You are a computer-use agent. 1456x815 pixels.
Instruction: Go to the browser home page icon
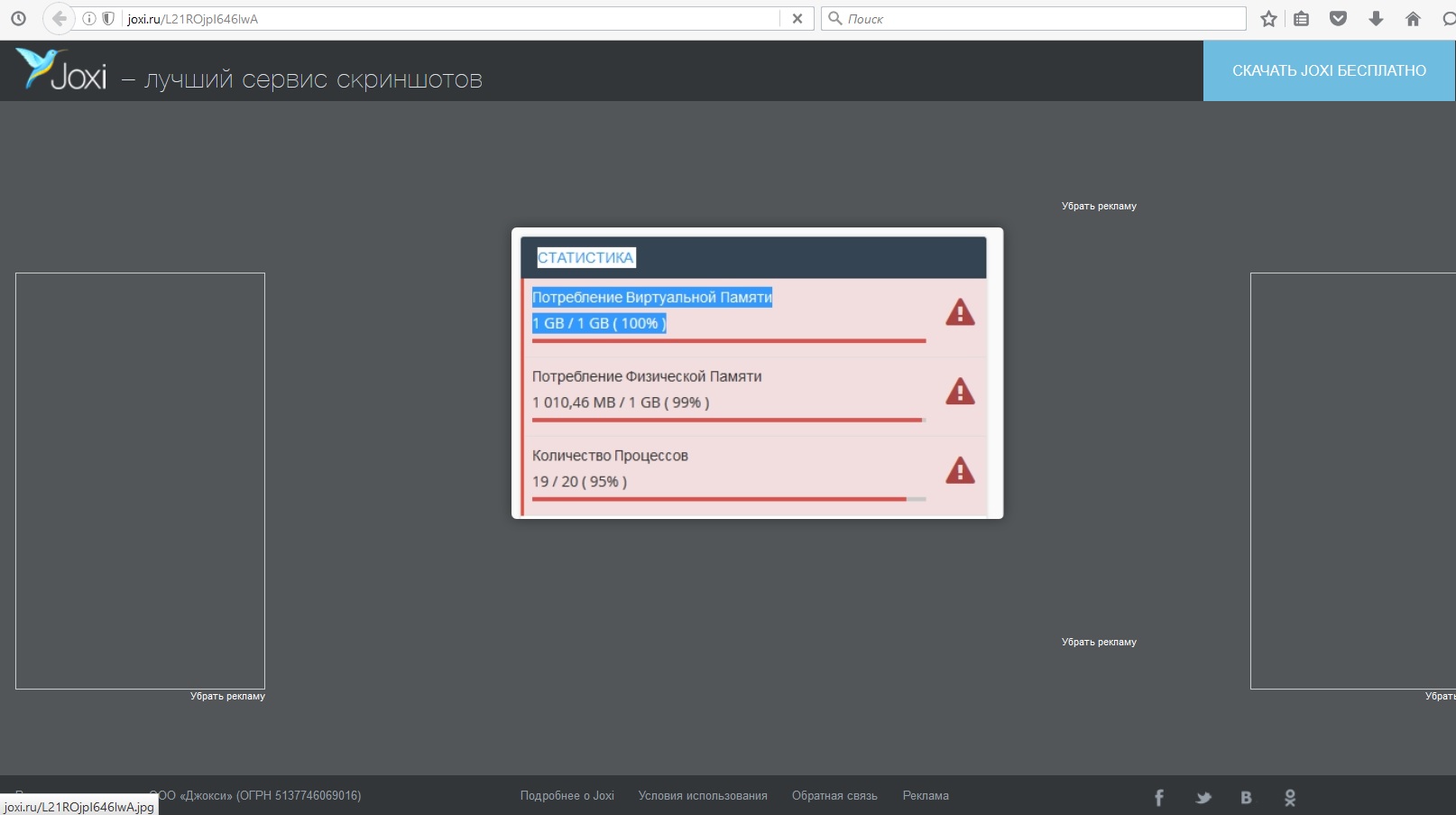click(x=1413, y=19)
